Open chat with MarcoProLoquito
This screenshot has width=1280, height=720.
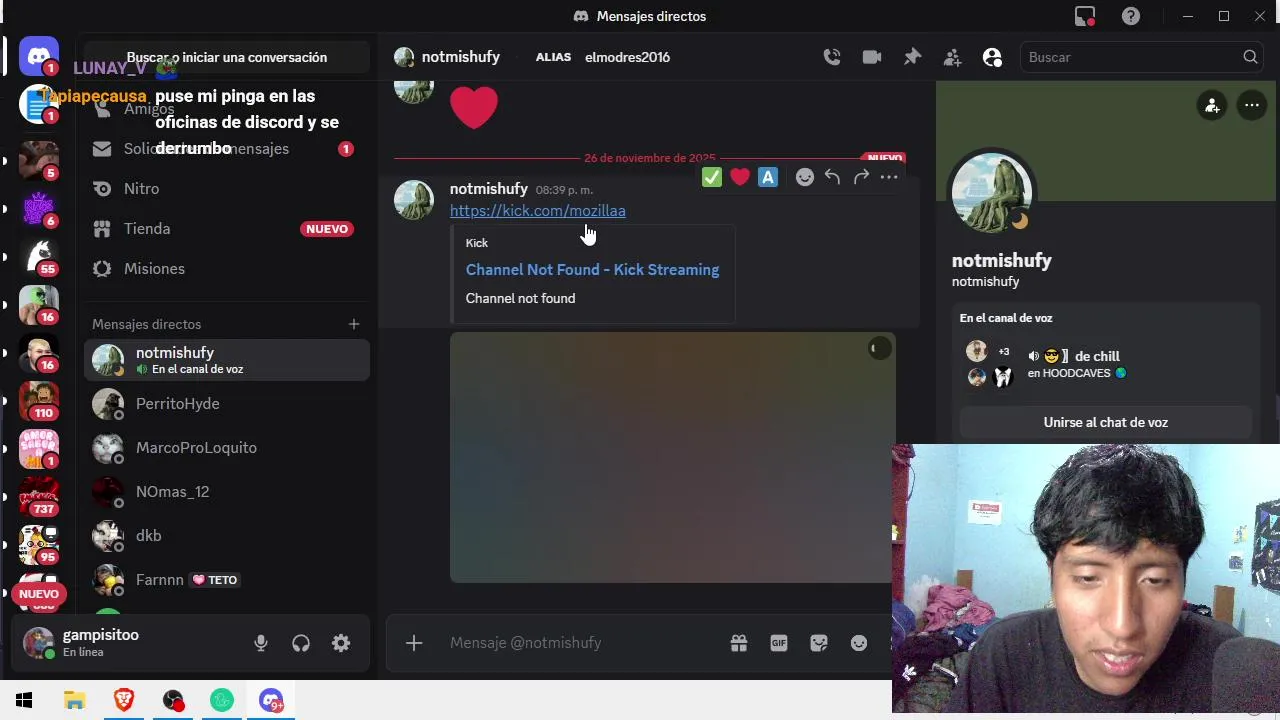coord(227,448)
